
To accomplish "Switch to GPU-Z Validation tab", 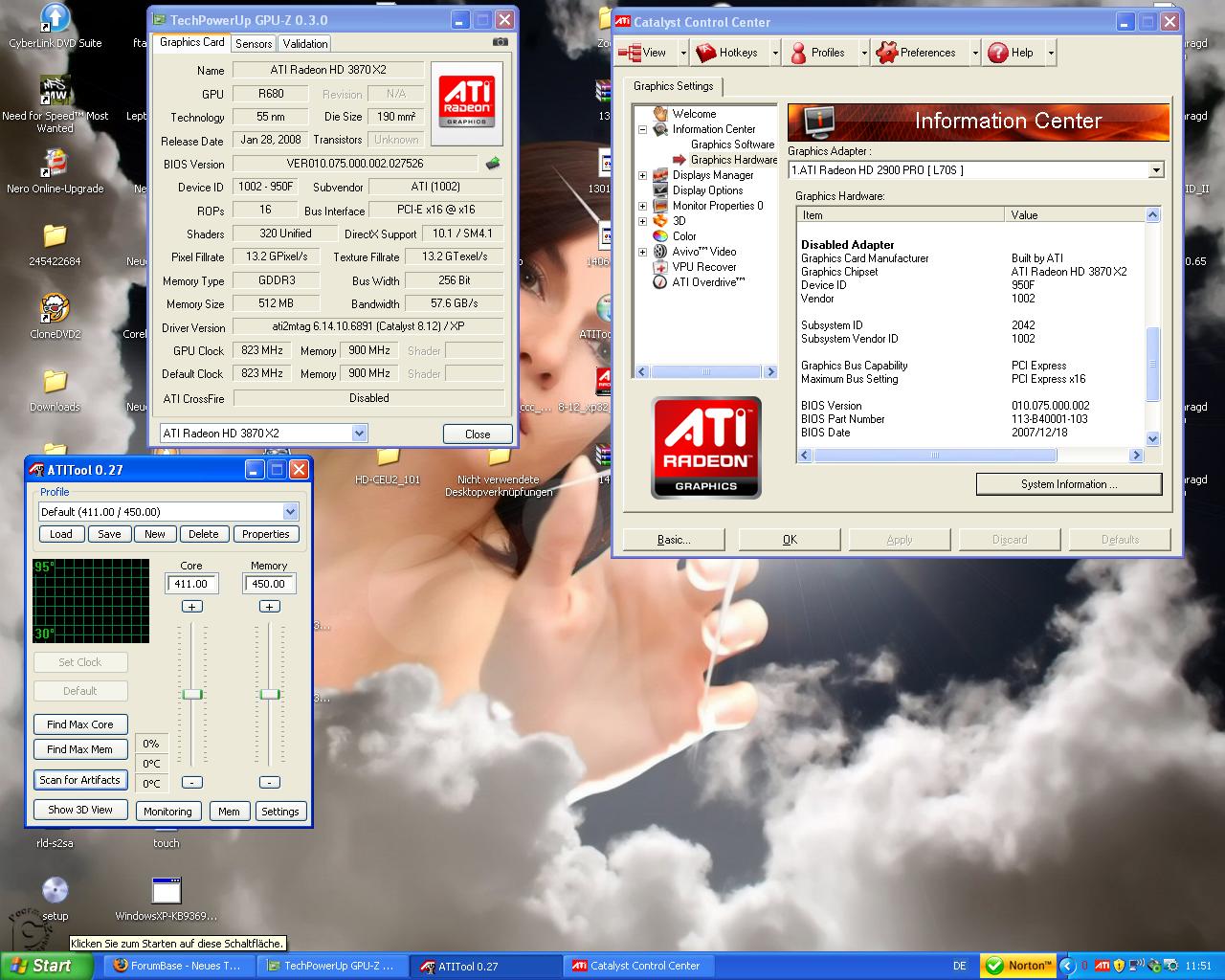I will (x=305, y=43).
